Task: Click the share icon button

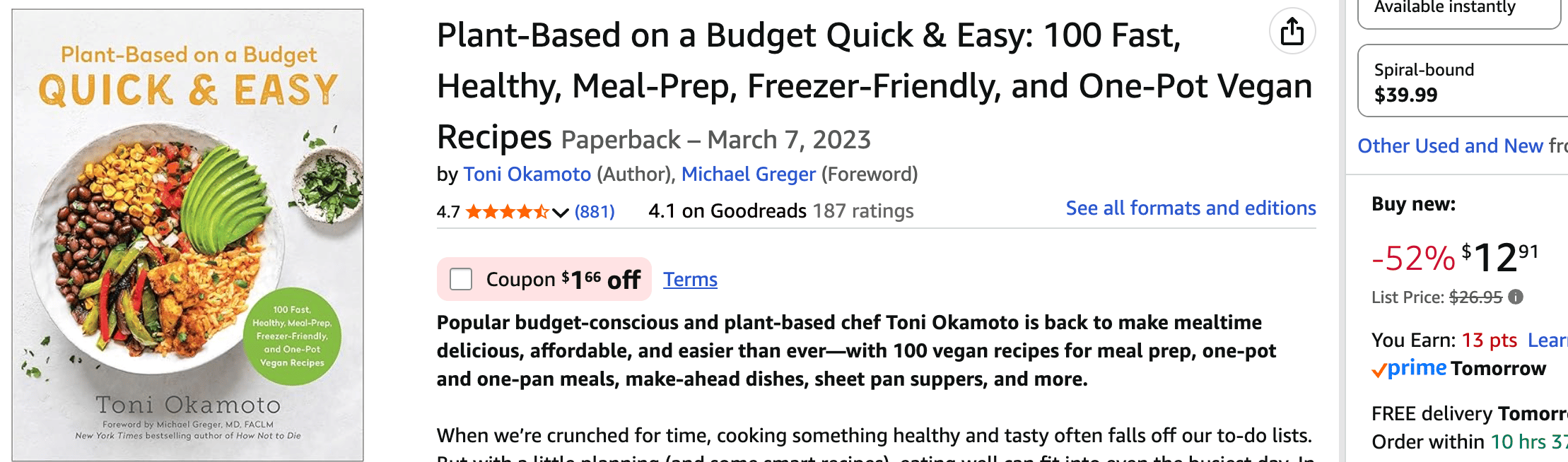Action: [x=1292, y=32]
